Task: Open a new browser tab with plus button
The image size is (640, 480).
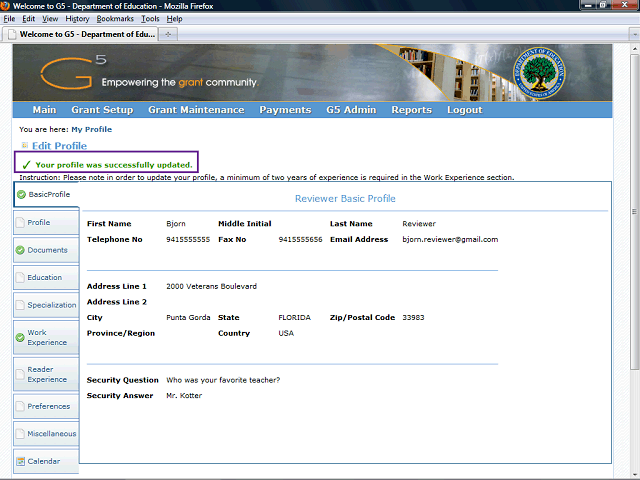Action: coord(168,34)
